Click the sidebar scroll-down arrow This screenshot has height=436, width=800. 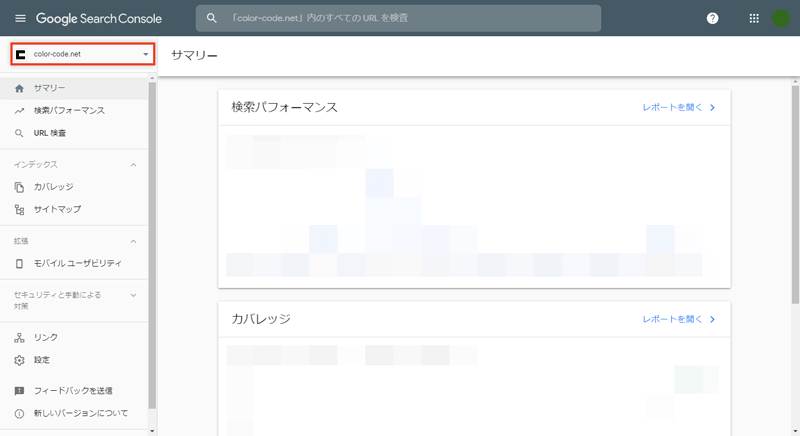pos(152,431)
